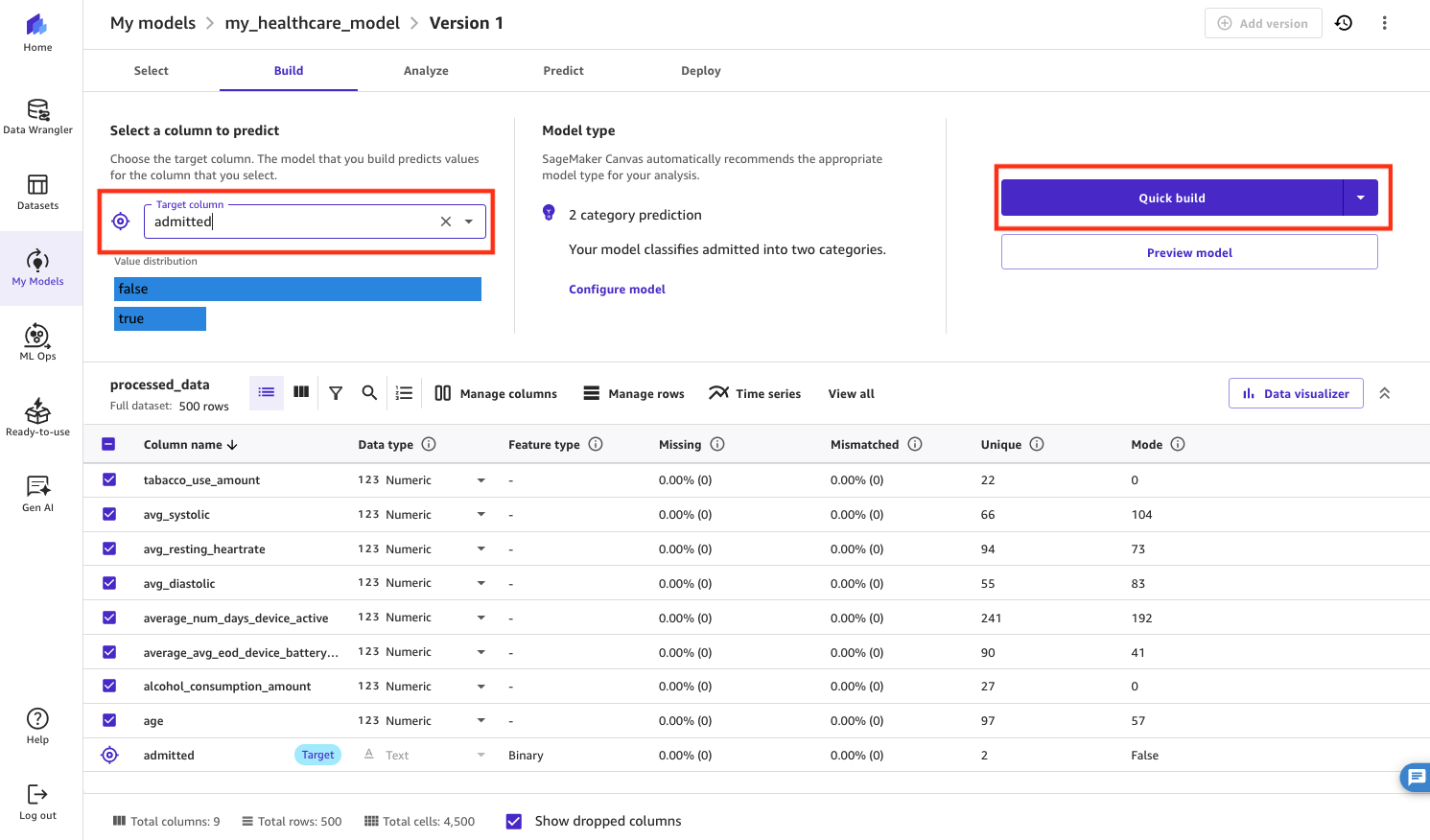Open Data Wrangler from the left sidebar
The height and width of the screenshot is (840, 1430).
click(x=37, y=117)
